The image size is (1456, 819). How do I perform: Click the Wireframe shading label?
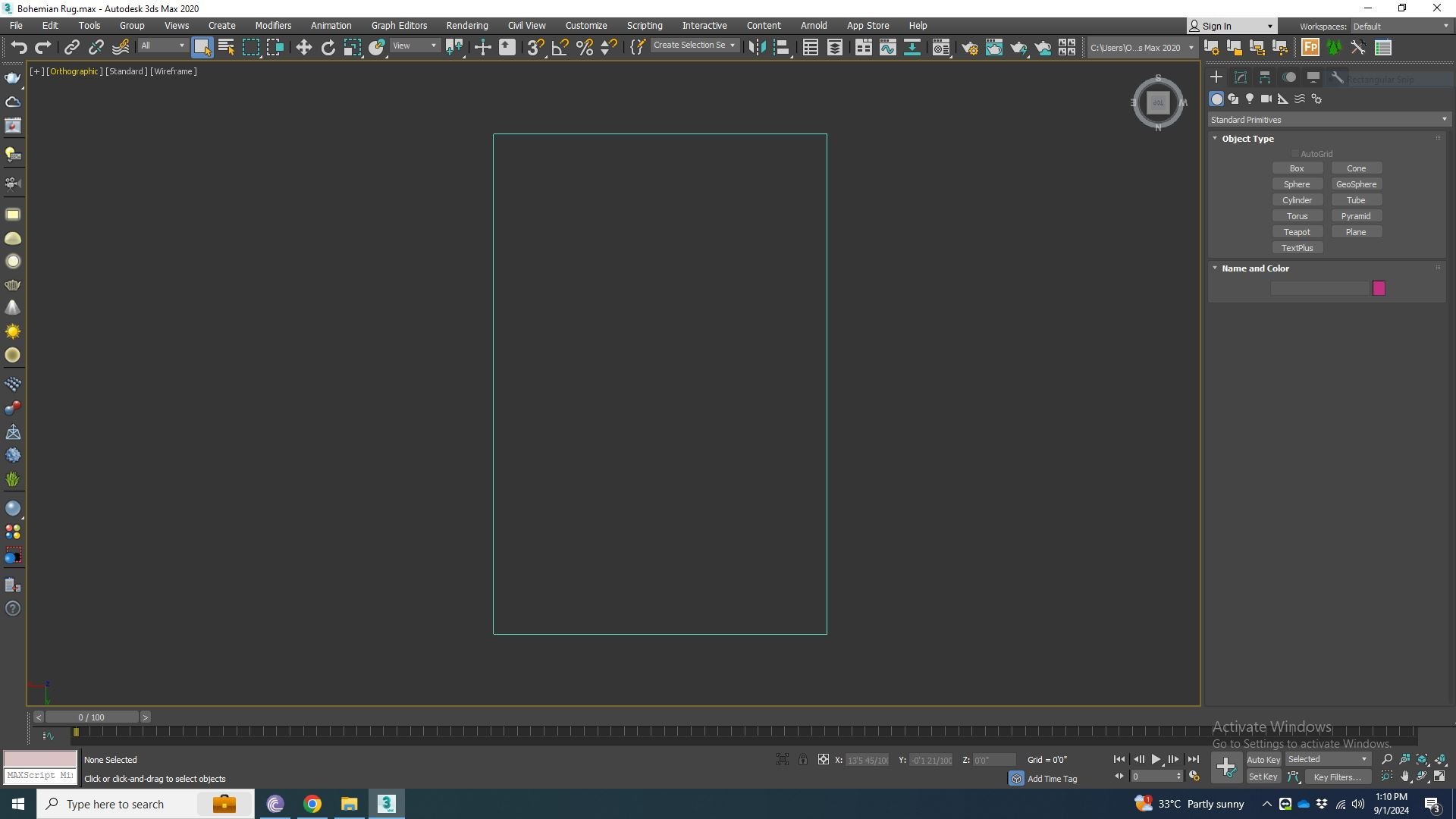(174, 71)
